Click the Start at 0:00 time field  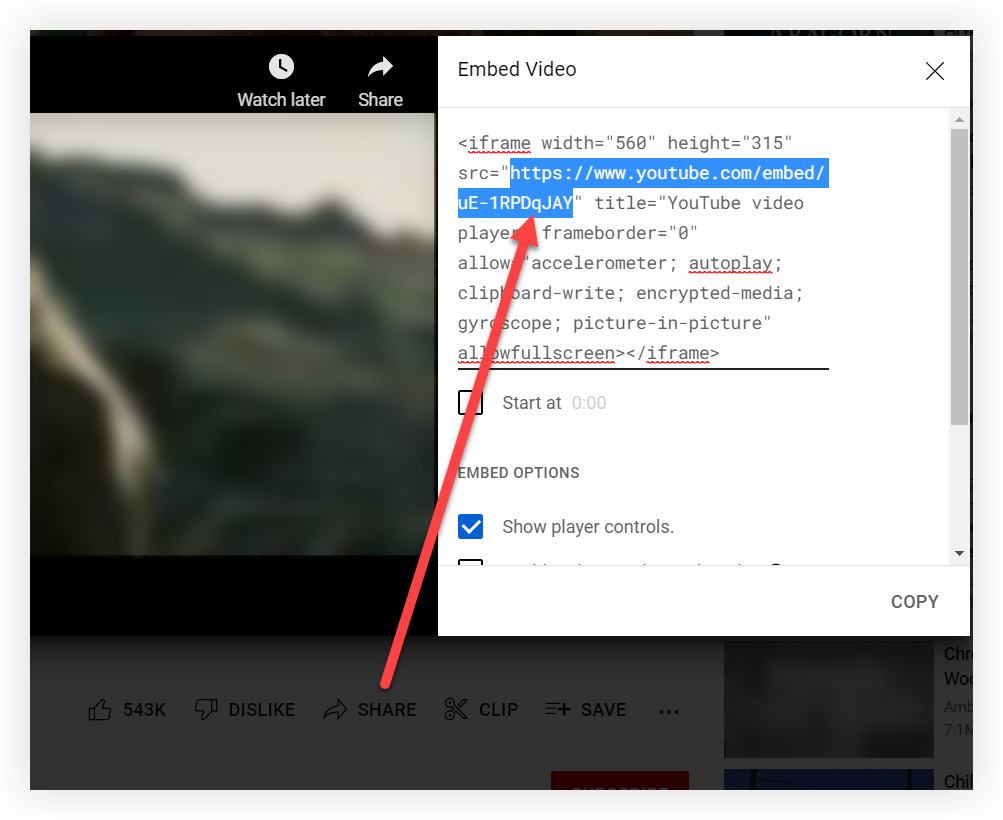[589, 403]
